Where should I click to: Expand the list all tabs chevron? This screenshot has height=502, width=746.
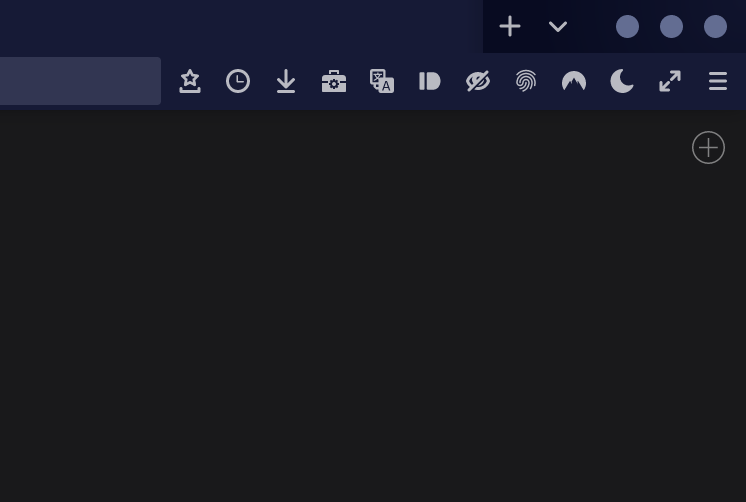point(558,27)
